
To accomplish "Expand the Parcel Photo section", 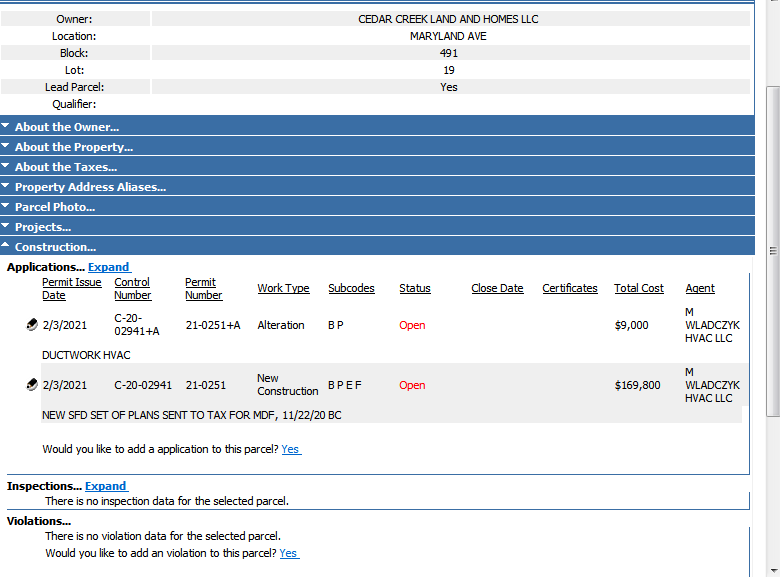I will 377,206.
